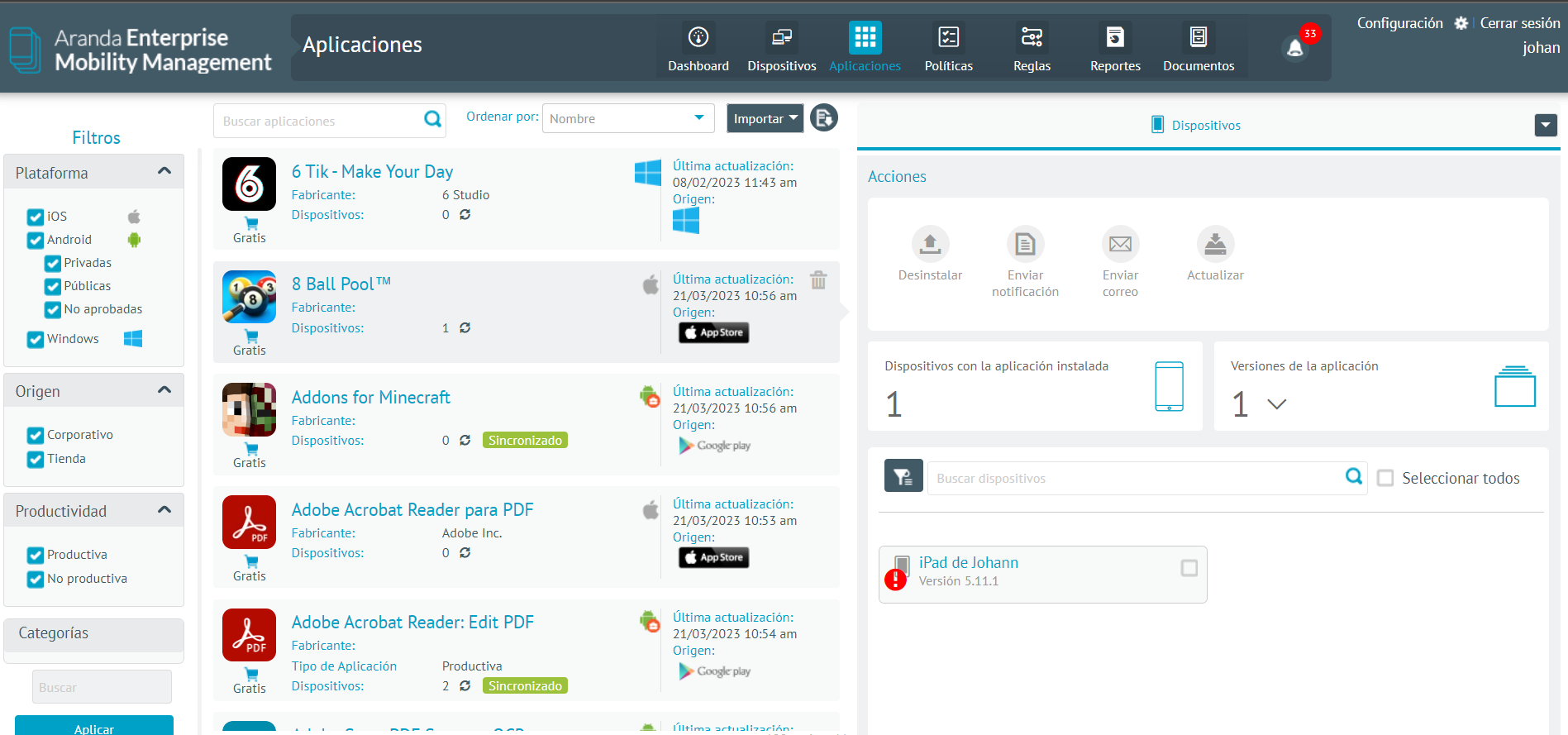1568x735 pixels.
Task: Refresh device count for 6 Tik
Action: tap(465, 215)
